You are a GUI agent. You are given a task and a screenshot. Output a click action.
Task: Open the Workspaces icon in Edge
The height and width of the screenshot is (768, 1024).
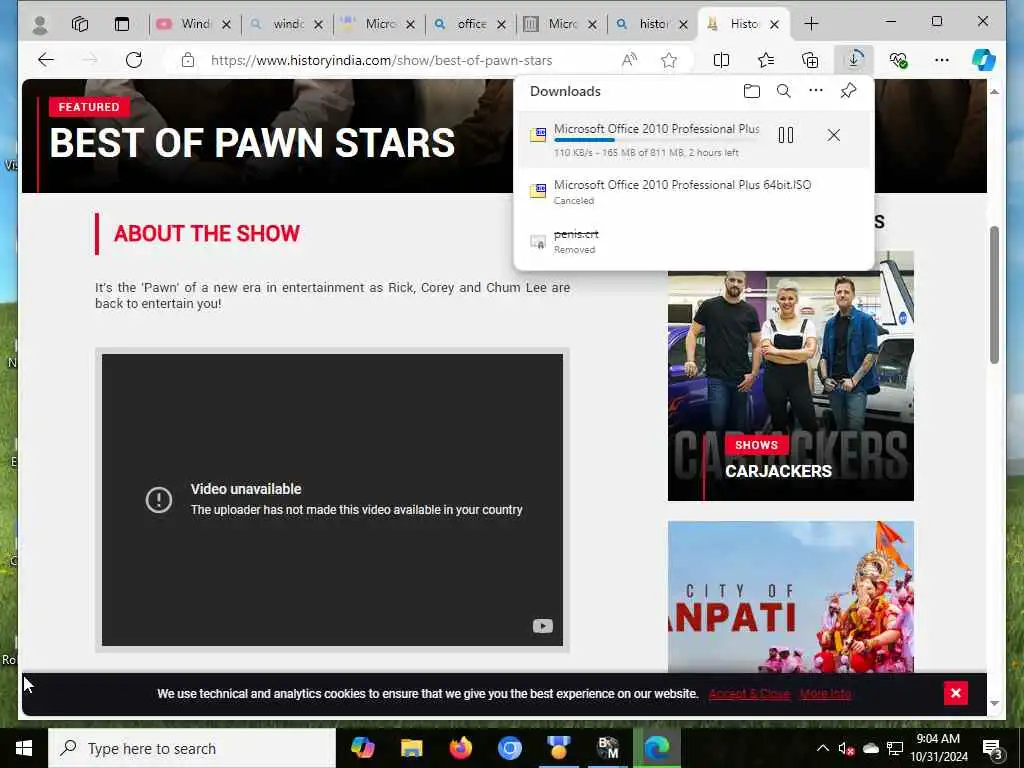click(80, 24)
